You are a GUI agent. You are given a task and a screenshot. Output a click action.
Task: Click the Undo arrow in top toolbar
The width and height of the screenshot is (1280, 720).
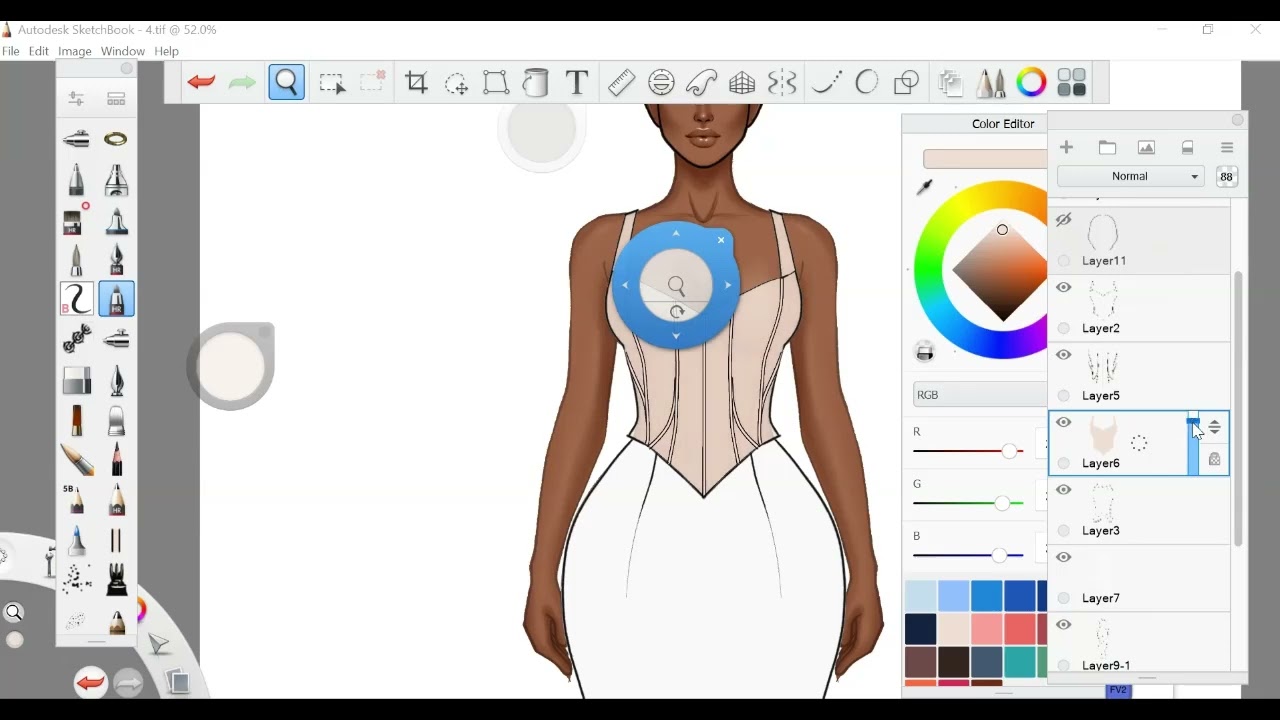(x=202, y=83)
